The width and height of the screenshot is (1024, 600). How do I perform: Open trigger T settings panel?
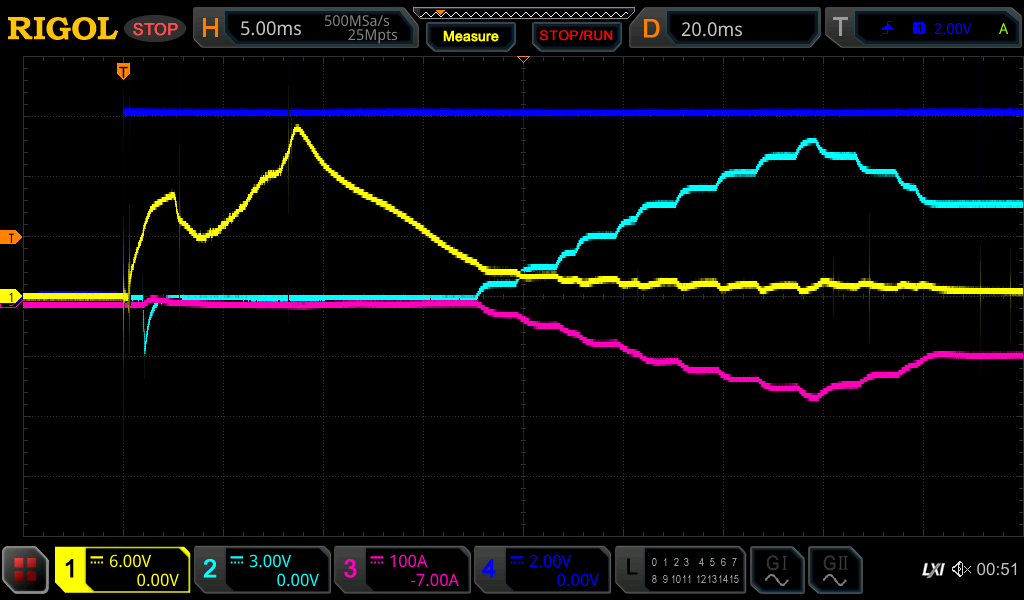click(924, 29)
